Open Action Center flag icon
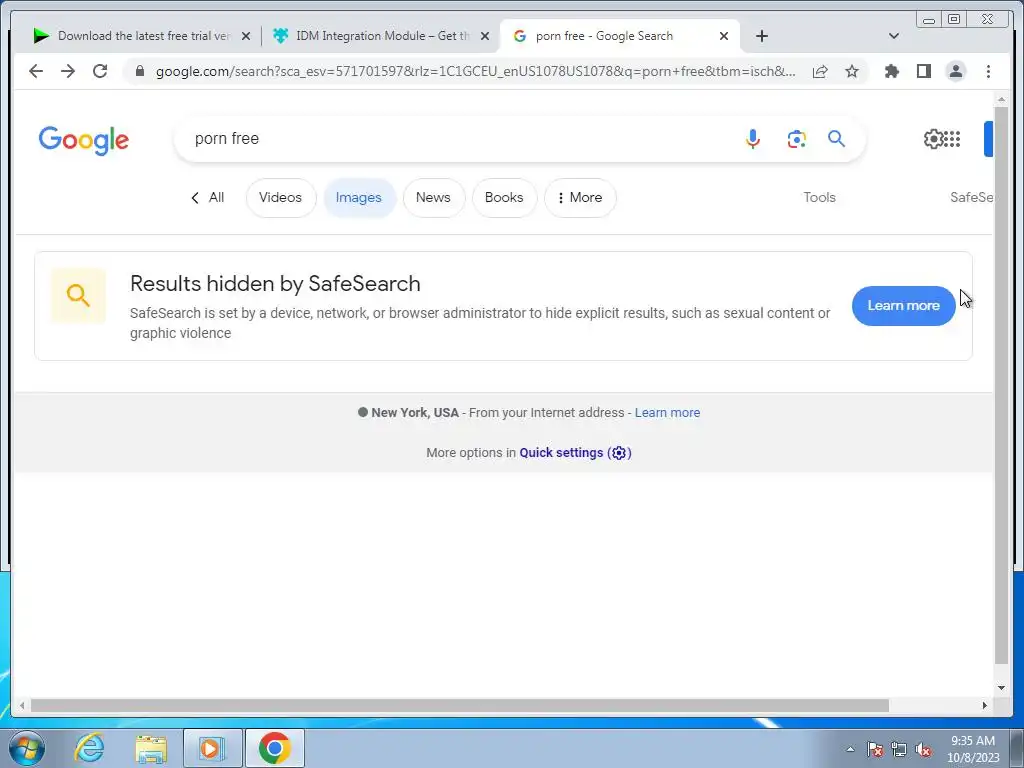This screenshot has width=1024, height=768. pyautogui.click(x=875, y=749)
